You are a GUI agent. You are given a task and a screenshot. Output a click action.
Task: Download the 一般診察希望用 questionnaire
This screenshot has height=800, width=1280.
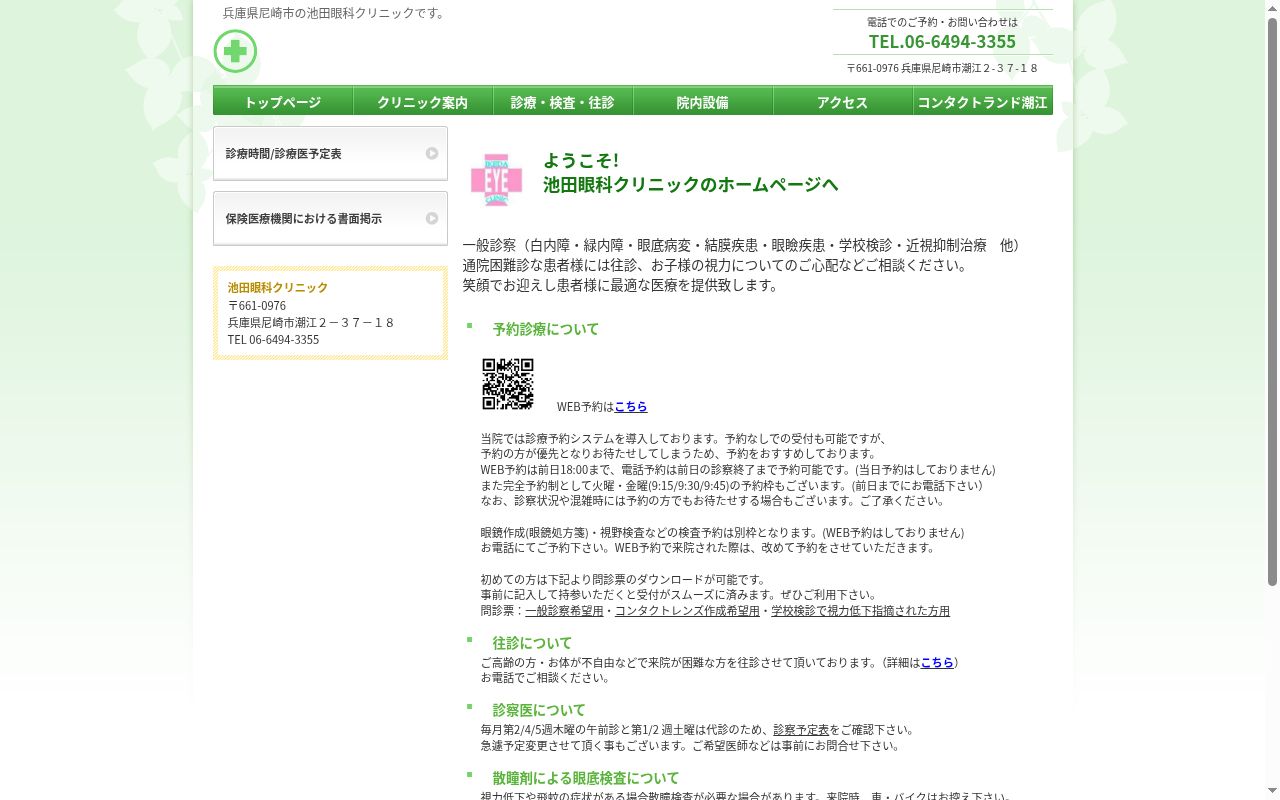click(x=564, y=611)
